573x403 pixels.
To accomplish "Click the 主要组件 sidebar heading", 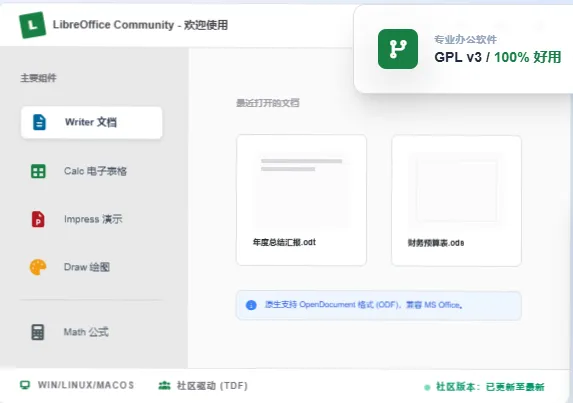I will click(38, 78).
